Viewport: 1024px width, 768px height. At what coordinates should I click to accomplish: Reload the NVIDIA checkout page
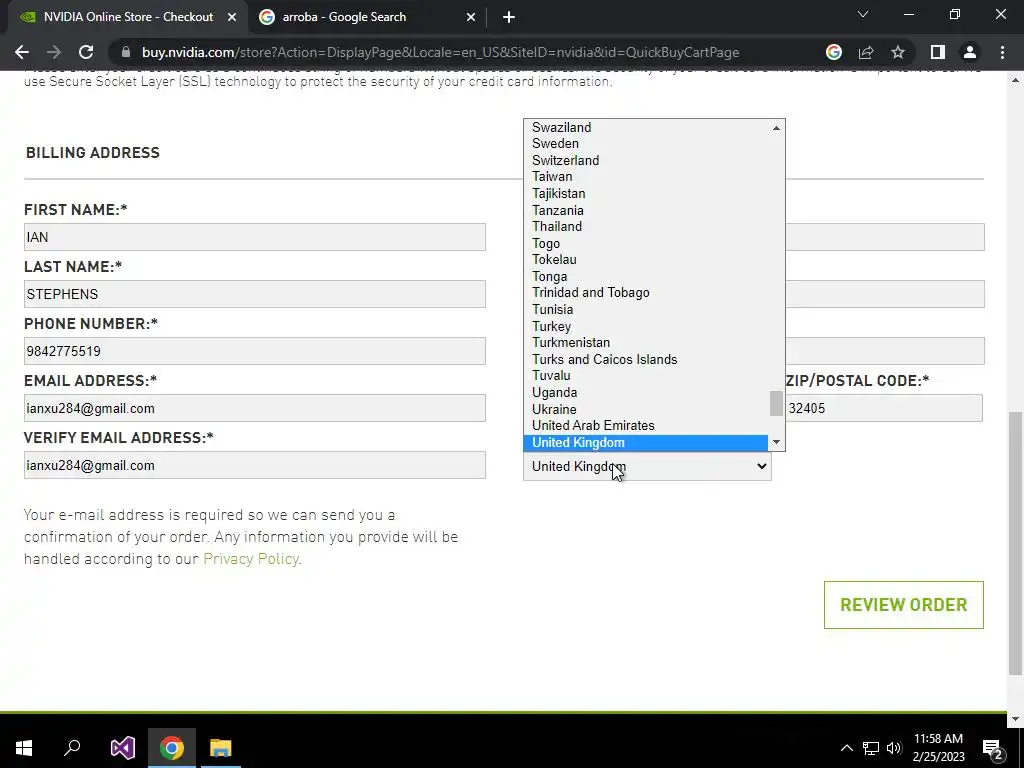(86, 52)
